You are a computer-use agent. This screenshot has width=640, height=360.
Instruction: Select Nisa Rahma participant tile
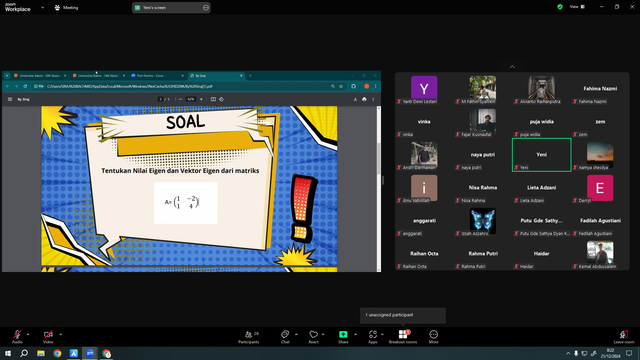pos(483,188)
